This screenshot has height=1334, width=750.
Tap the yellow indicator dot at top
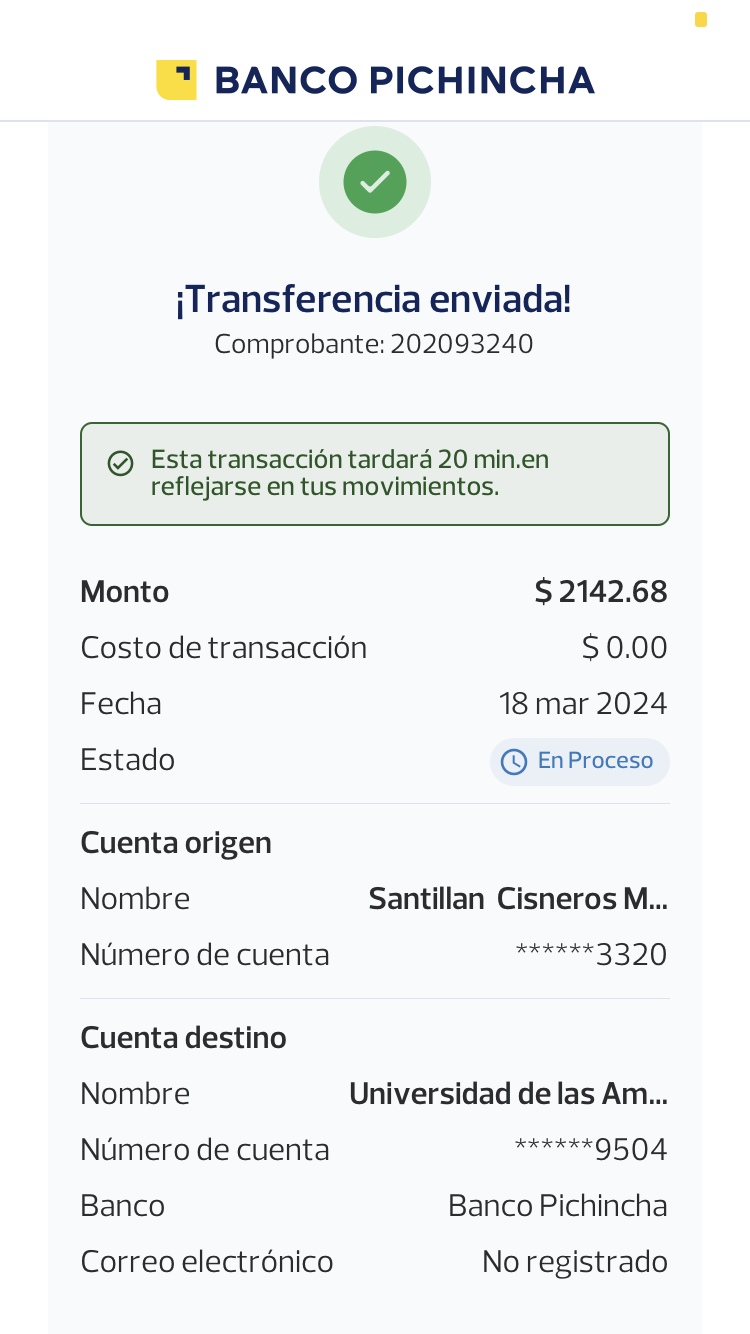click(x=701, y=20)
